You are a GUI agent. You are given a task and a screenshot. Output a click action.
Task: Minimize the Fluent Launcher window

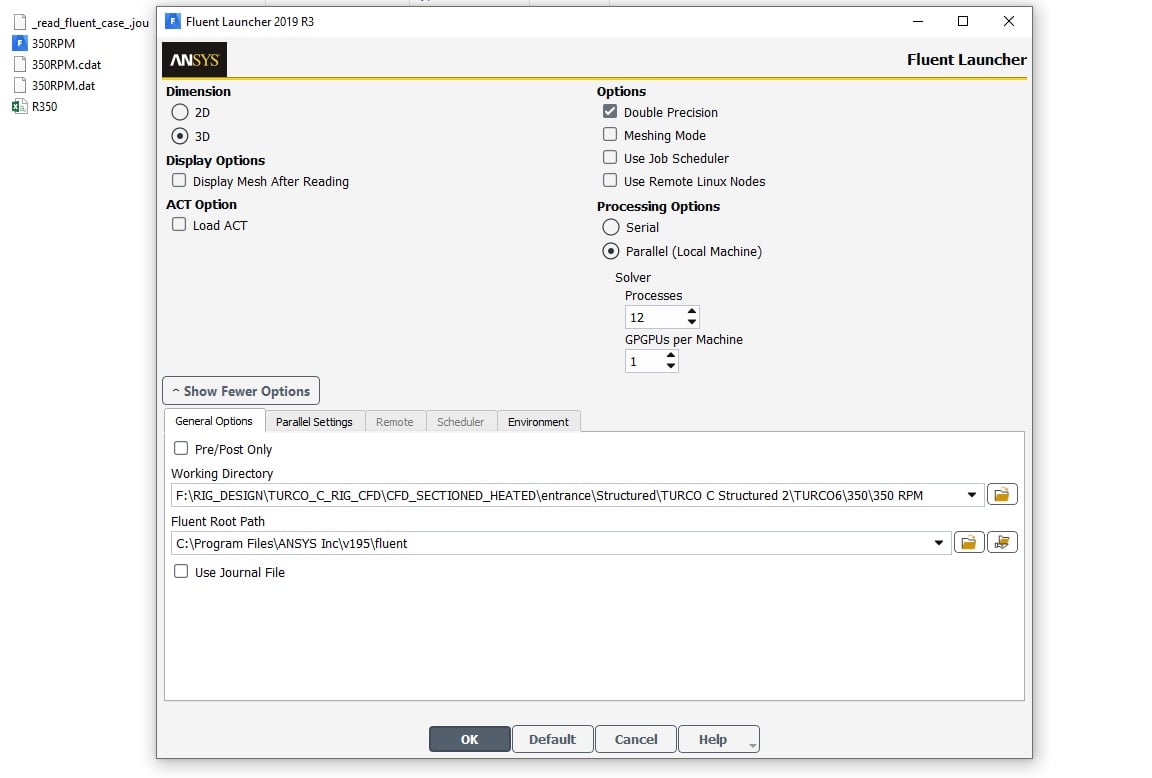(x=918, y=21)
